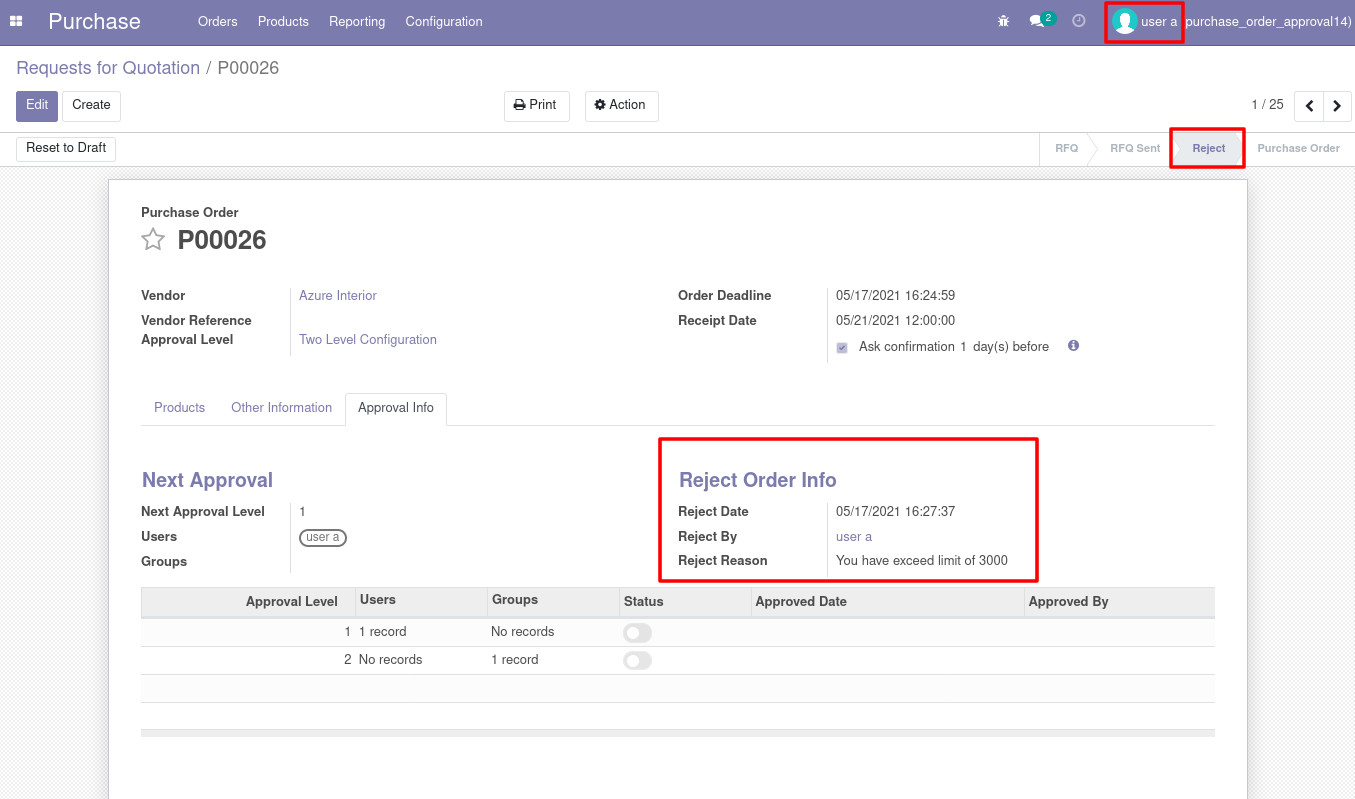The width and height of the screenshot is (1355, 799).
Task: Go to previous record arrow
Action: (1309, 106)
